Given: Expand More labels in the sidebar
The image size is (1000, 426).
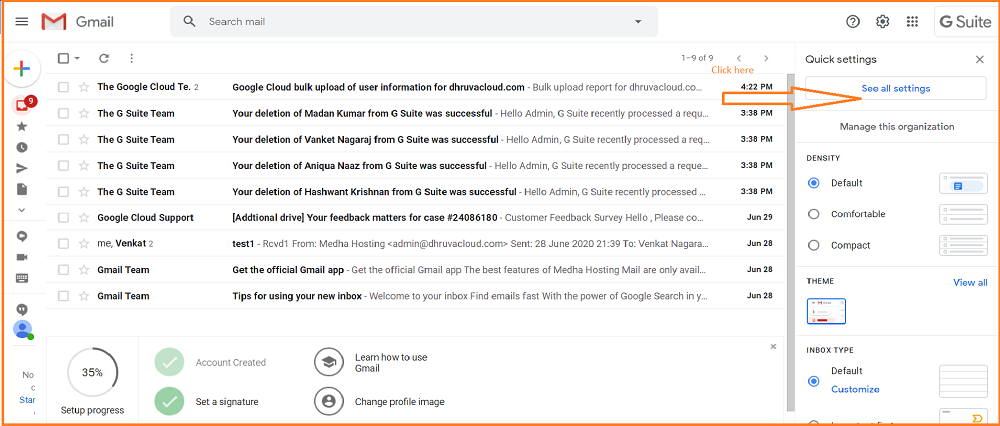Looking at the screenshot, I should pyautogui.click(x=22, y=210).
